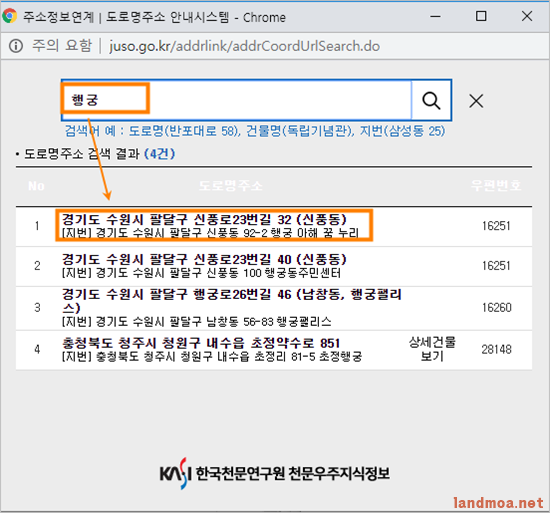Screen dimensions: 550x513
Task: Click postal code 16260
Action: (x=496, y=308)
